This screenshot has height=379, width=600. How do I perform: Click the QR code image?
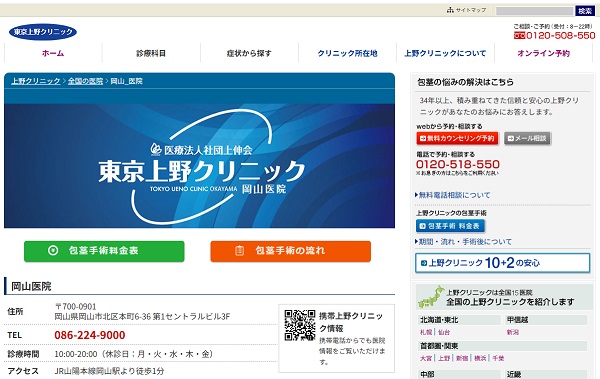(300, 325)
